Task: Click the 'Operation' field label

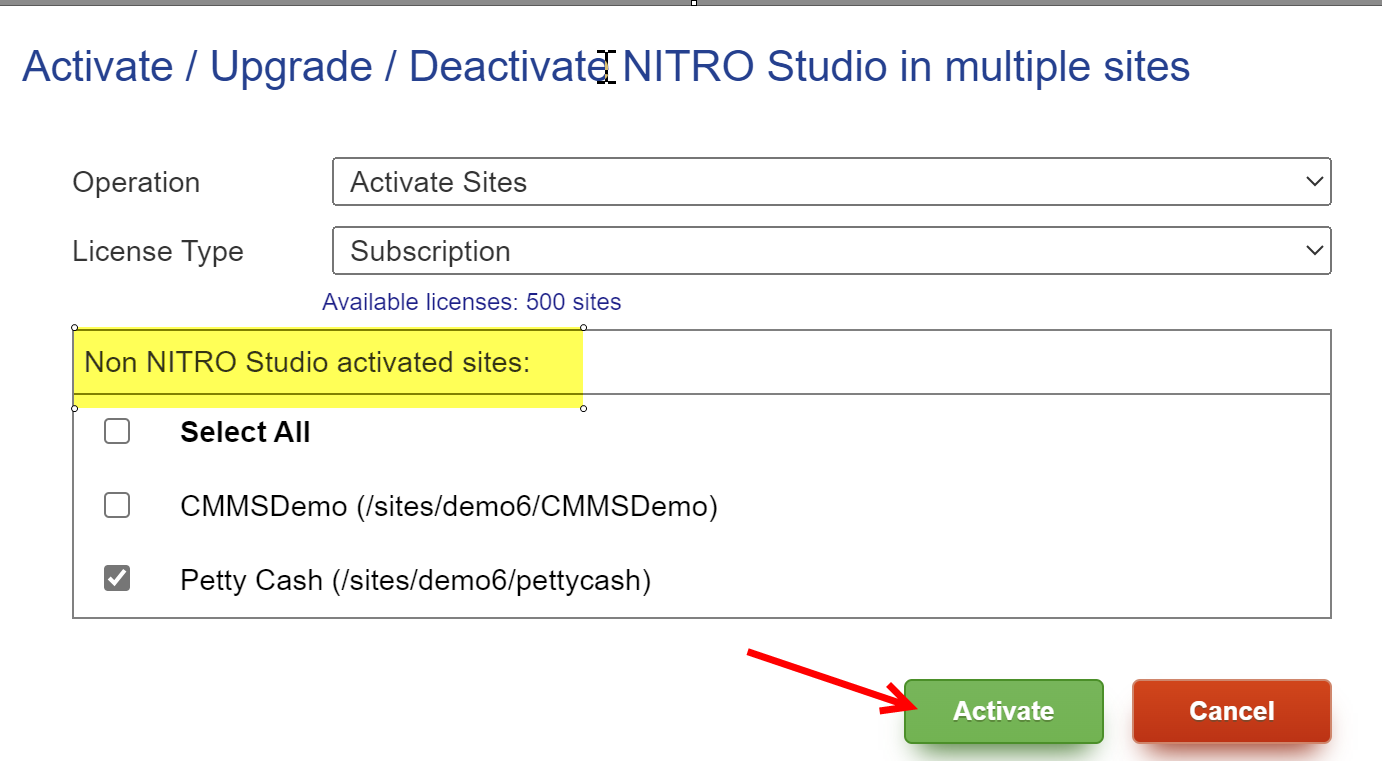Action: tap(136, 183)
